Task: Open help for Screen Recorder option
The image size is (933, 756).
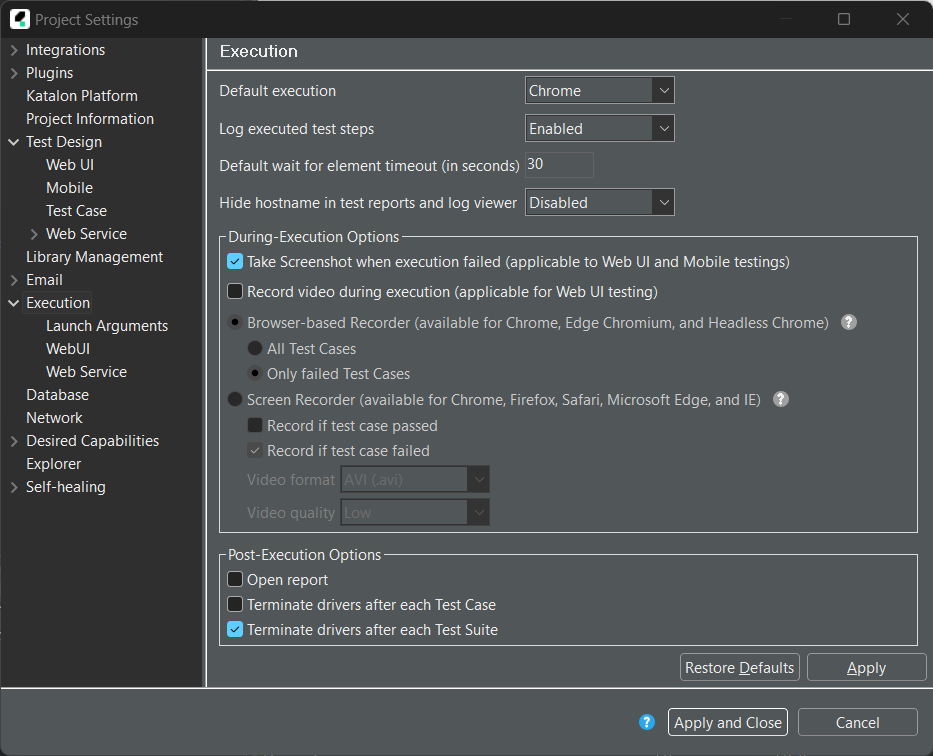Action: 781,399
